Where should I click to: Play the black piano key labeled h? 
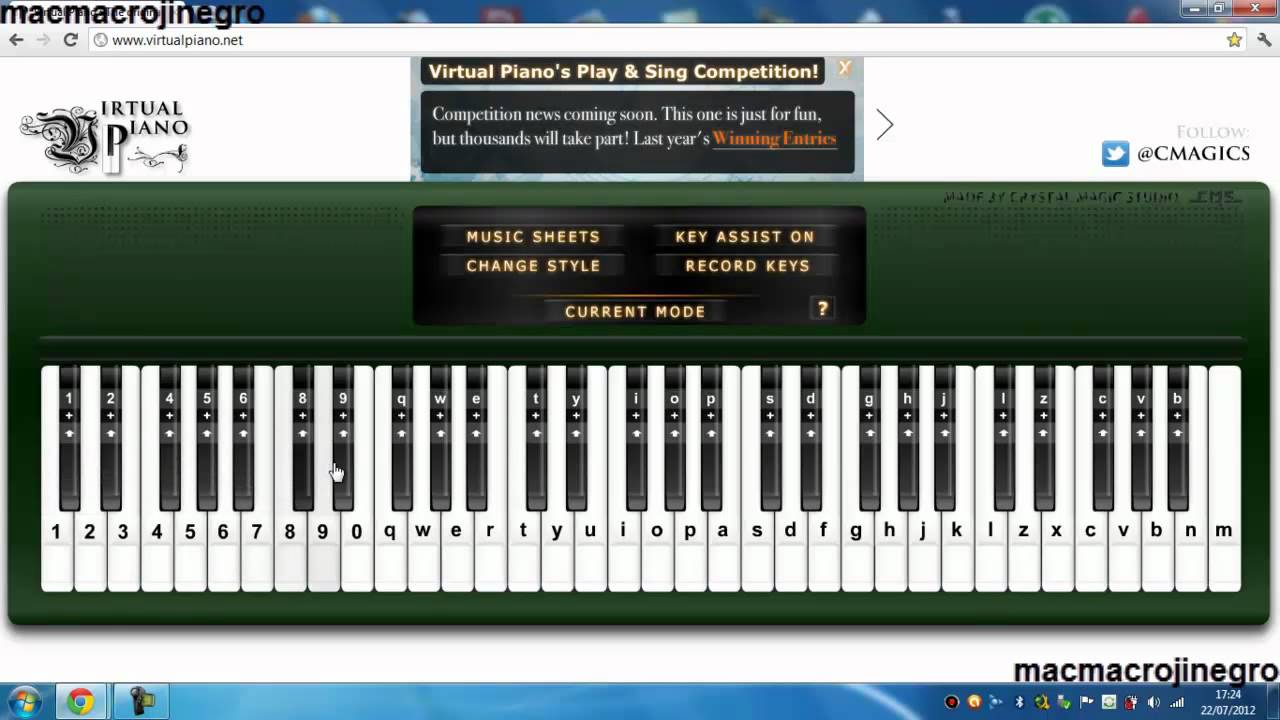907,438
